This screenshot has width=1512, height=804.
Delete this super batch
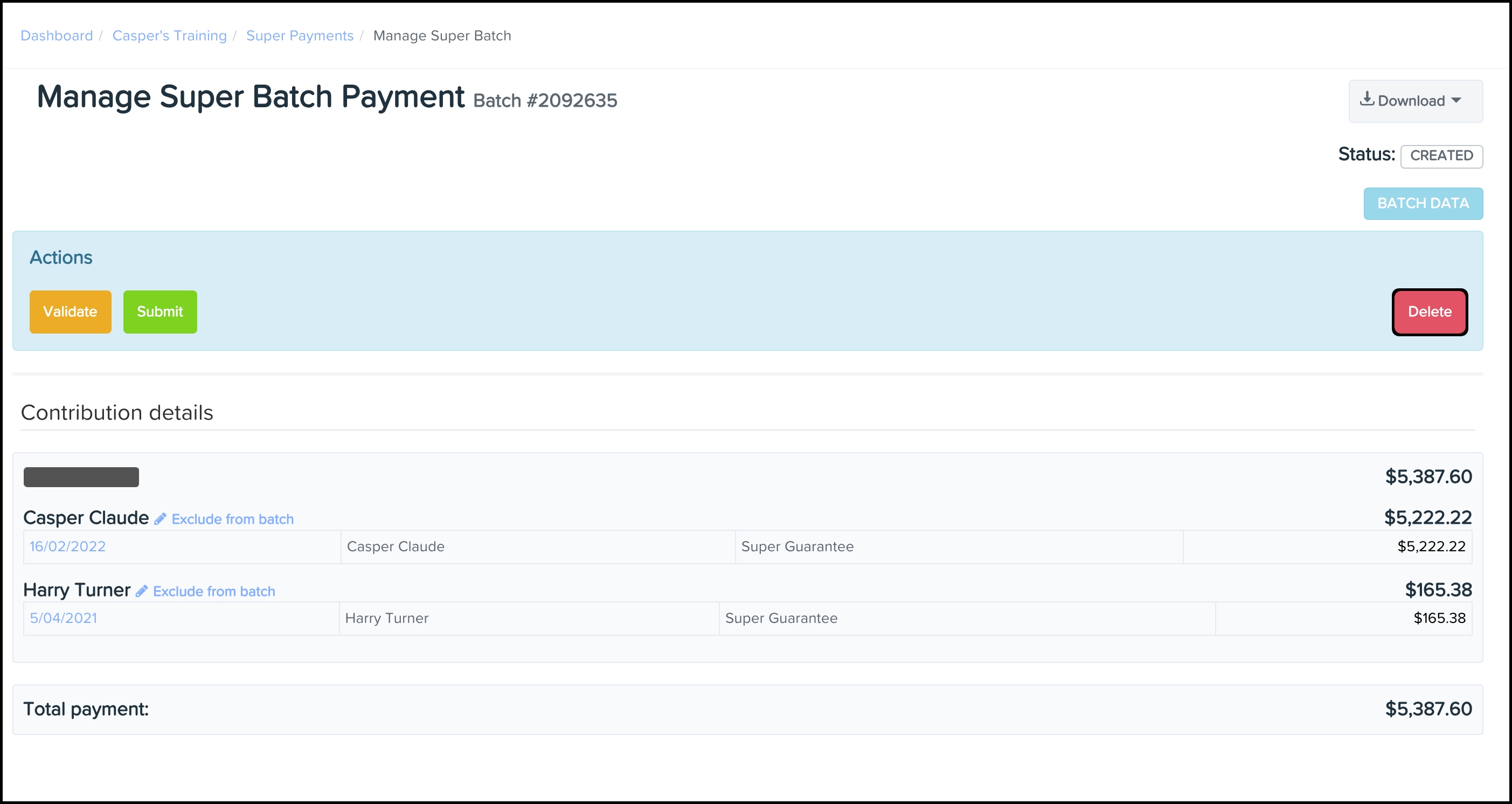point(1429,311)
